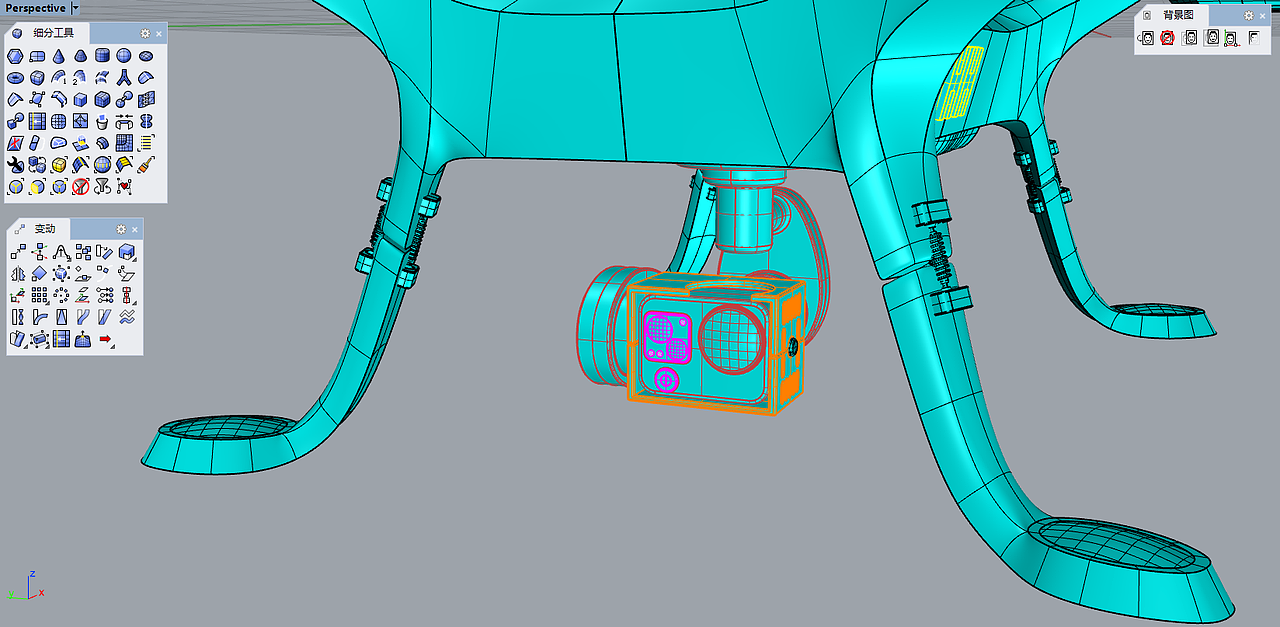The width and height of the screenshot is (1280, 627).
Task: Select the Move tool in Transform panel
Action: tap(18, 251)
